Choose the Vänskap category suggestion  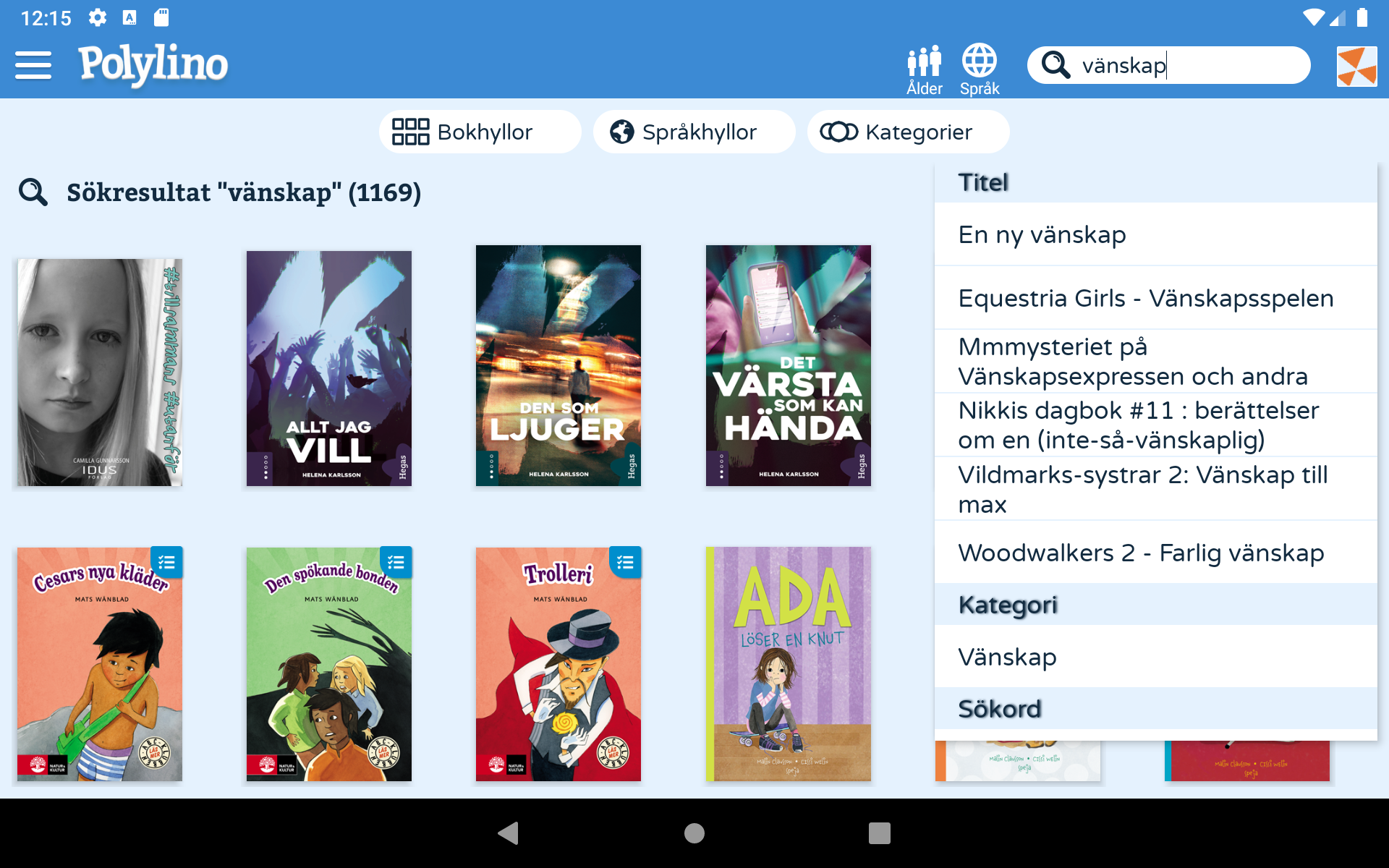pos(1156,657)
